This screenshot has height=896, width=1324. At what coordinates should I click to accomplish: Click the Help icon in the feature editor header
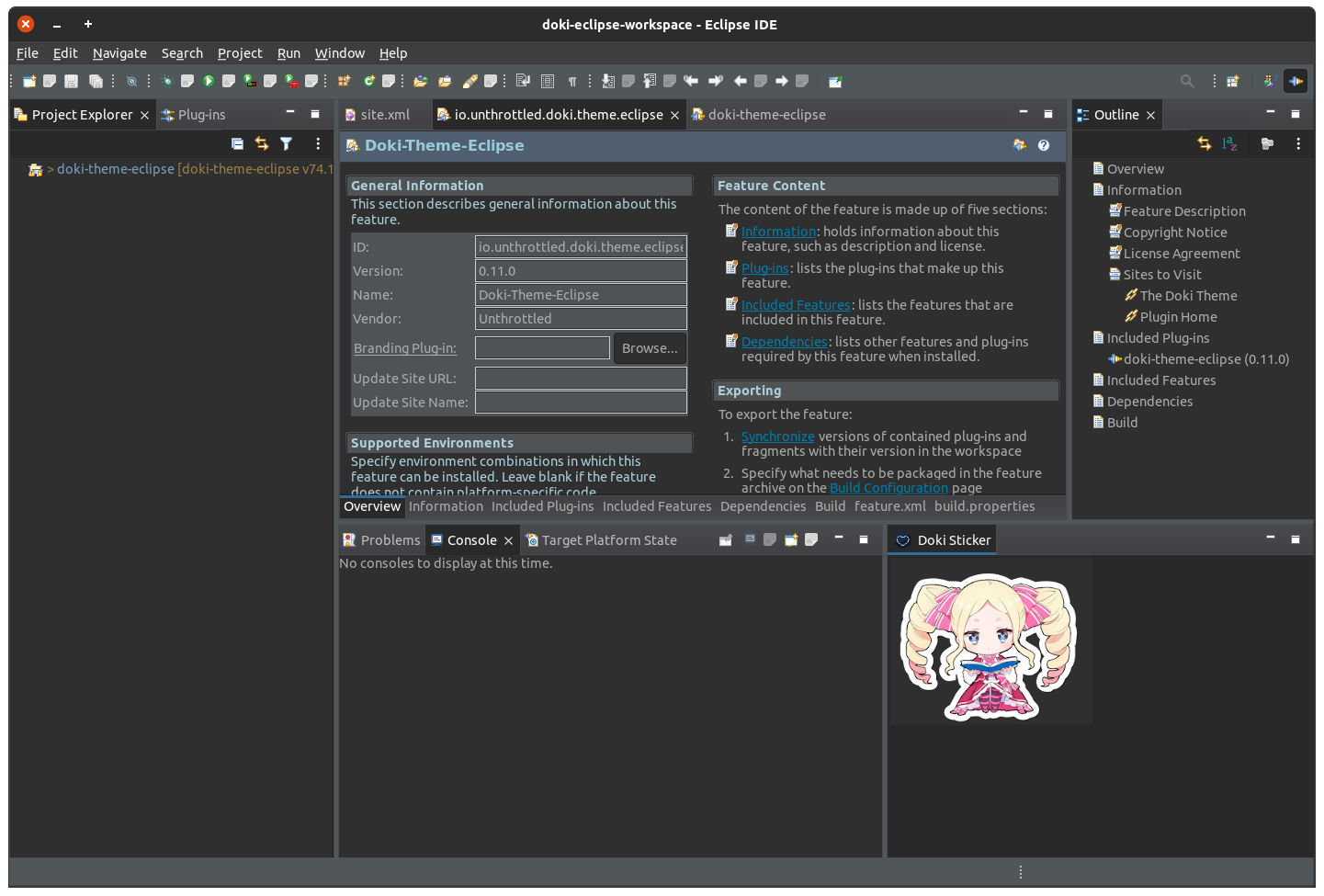pyautogui.click(x=1043, y=145)
